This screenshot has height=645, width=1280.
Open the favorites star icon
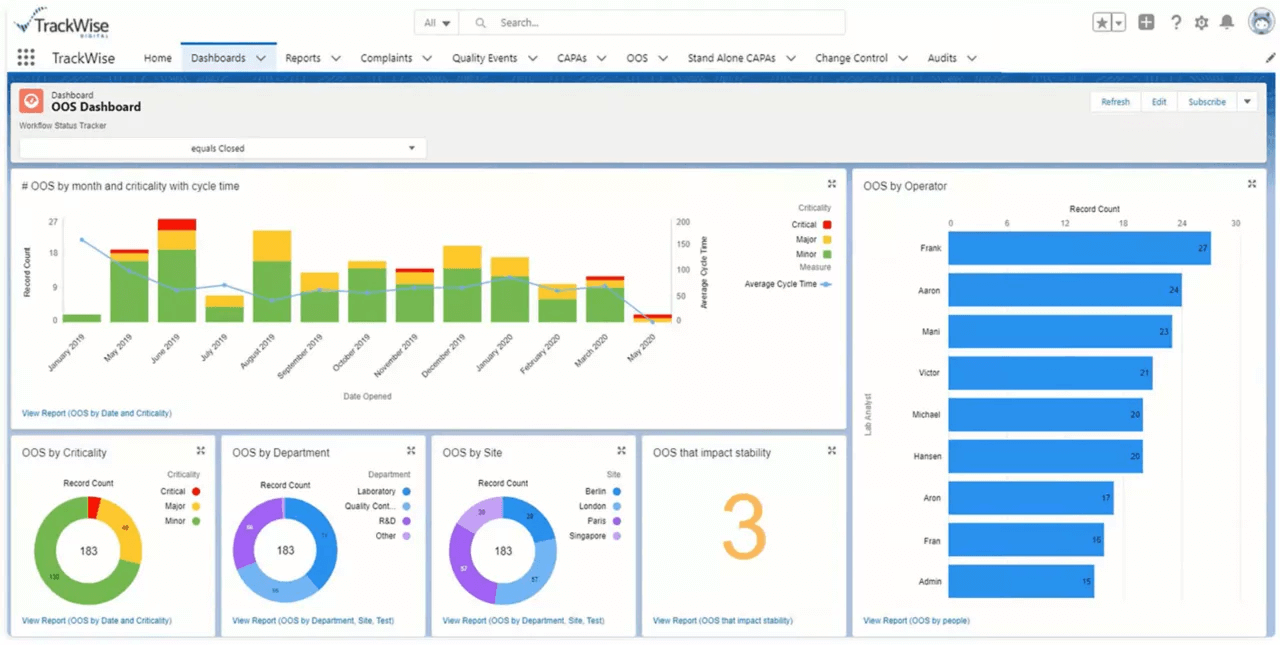(x=1102, y=23)
